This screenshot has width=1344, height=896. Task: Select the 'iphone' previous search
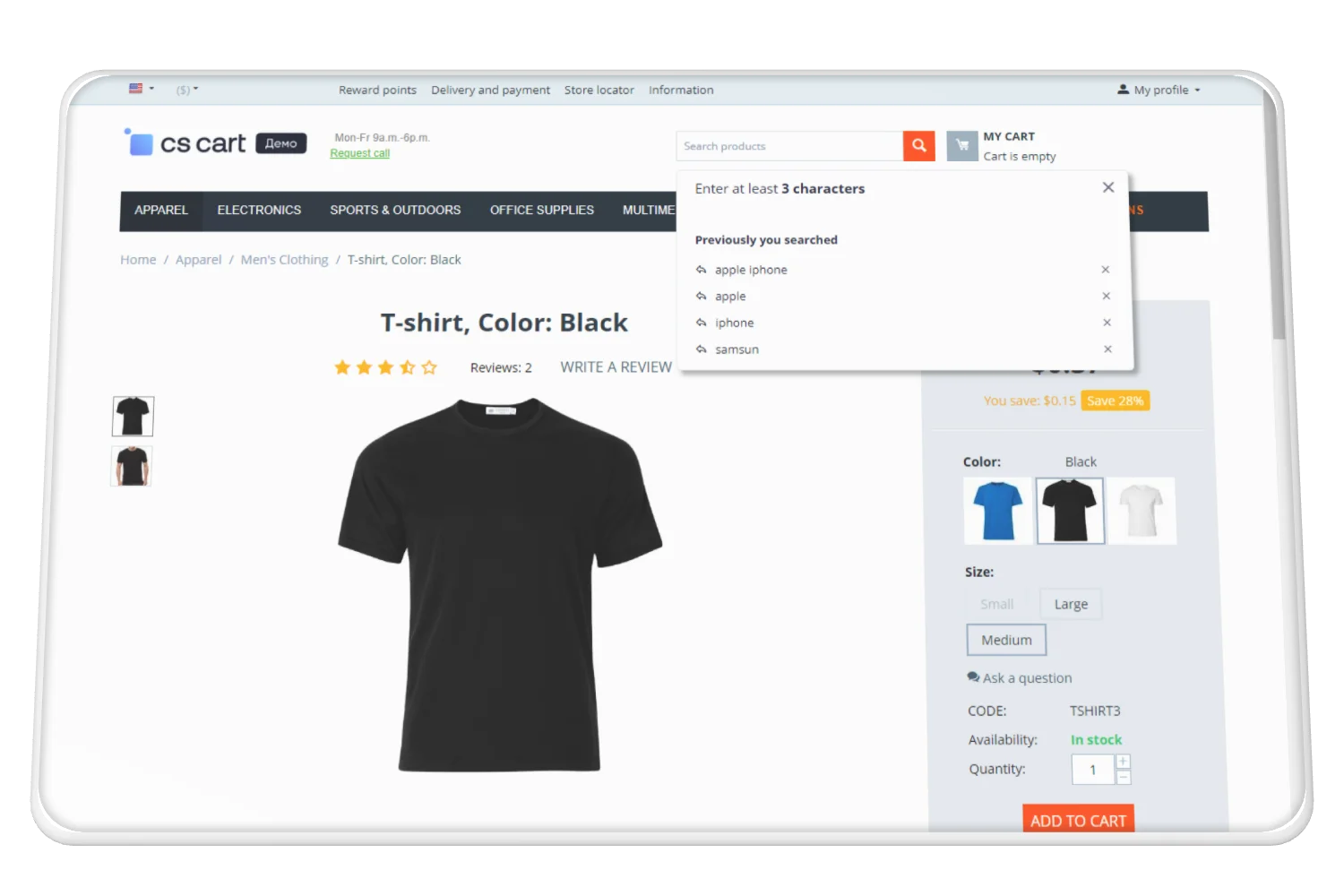tap(734, 323)
